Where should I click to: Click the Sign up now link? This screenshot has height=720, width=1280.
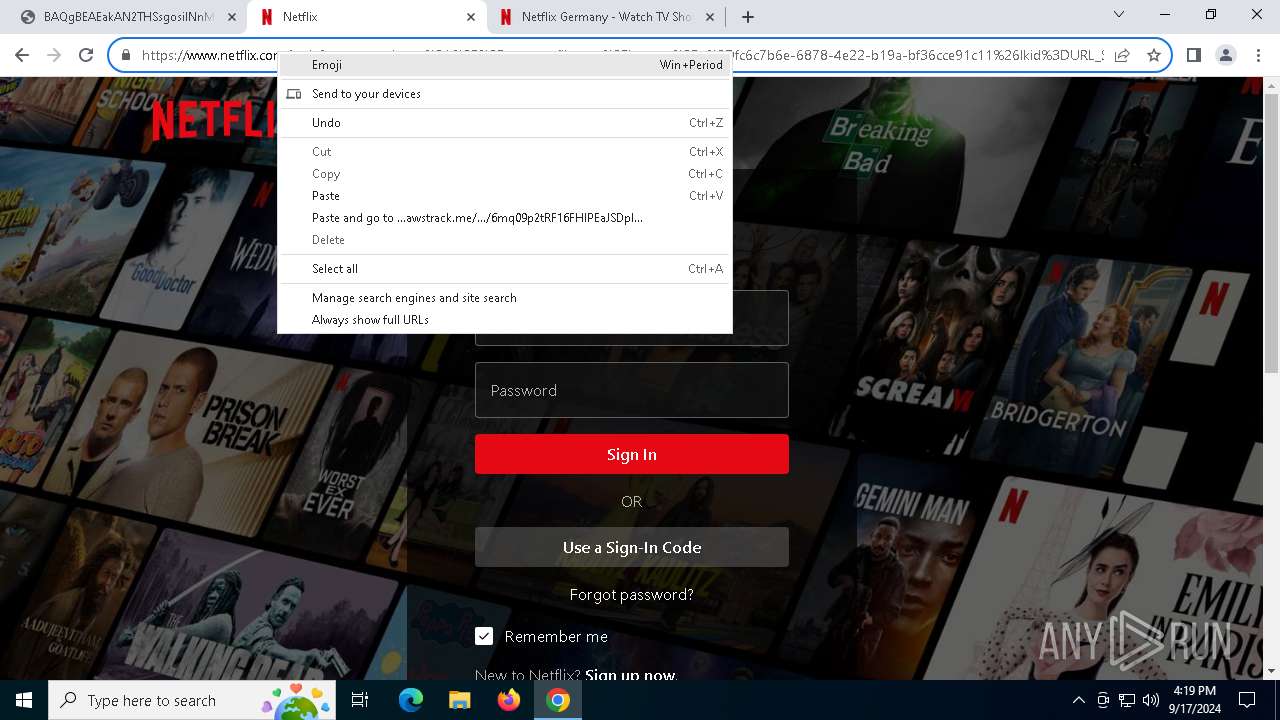click(631, 675)
